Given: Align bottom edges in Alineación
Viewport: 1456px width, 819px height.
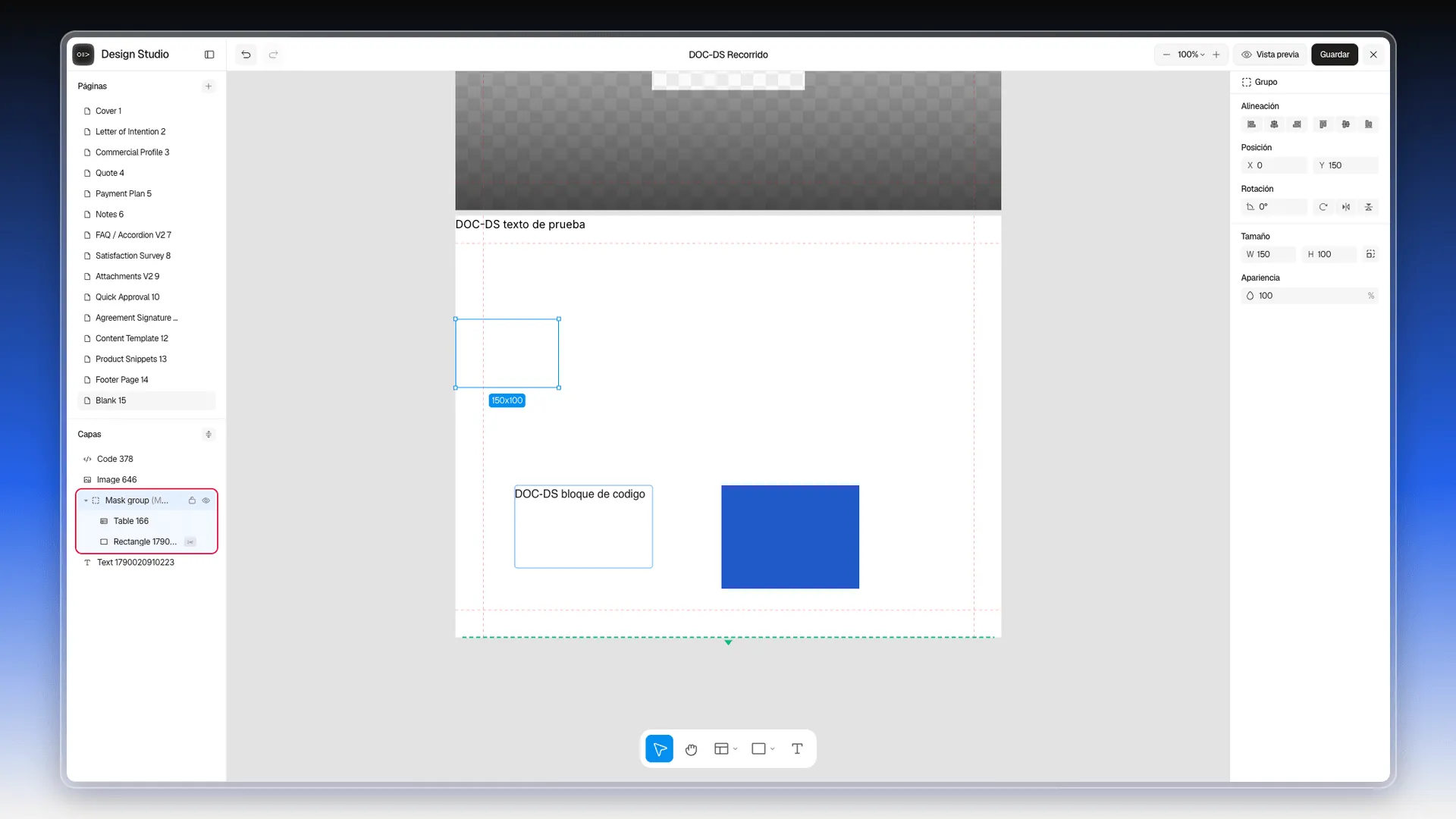Looking at the screenshot, I should pyautogui.click(x=1369, y=124).
